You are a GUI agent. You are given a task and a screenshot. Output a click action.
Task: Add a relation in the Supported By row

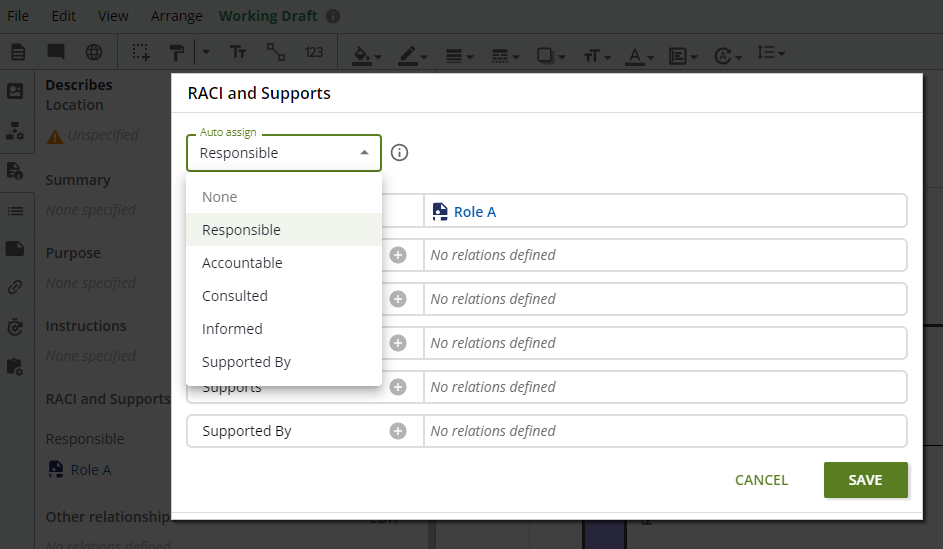pos(398,431)
